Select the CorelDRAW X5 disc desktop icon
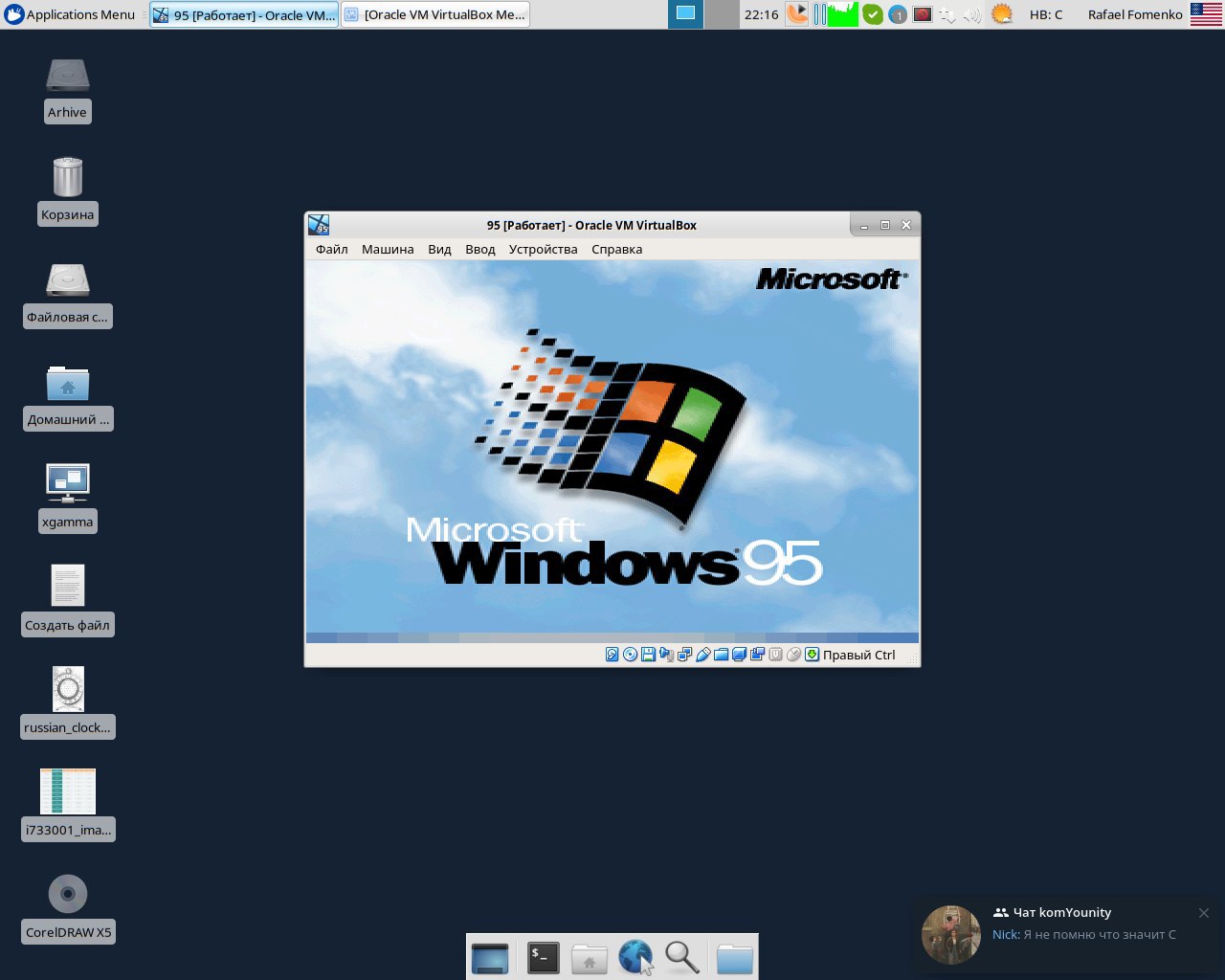 [x=67, y=907]
